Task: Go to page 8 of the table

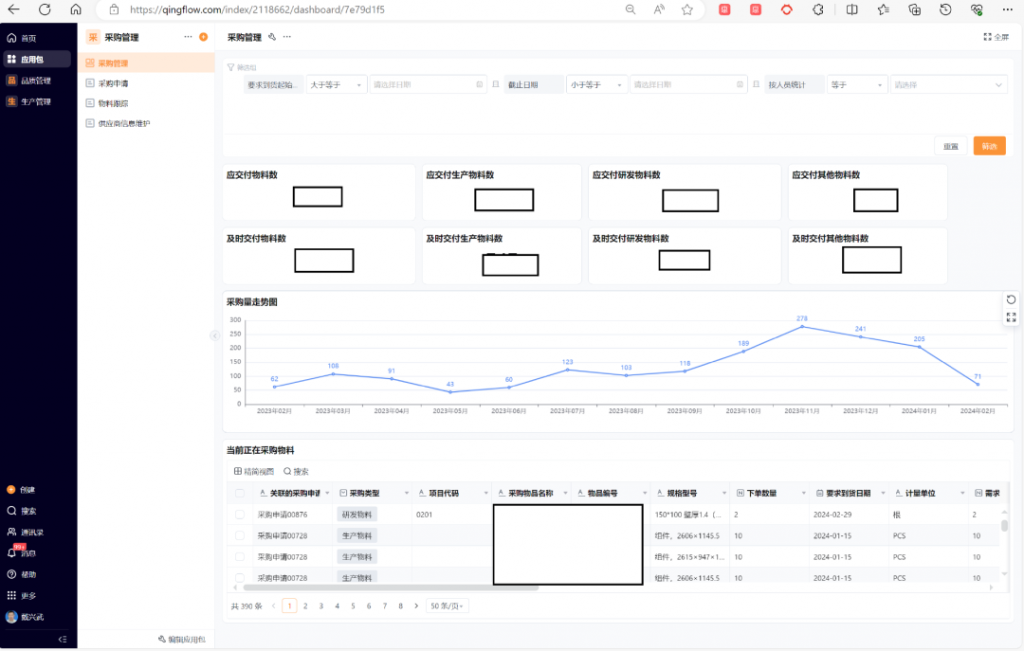Action: pyautogui.click(x=400, y=607)
